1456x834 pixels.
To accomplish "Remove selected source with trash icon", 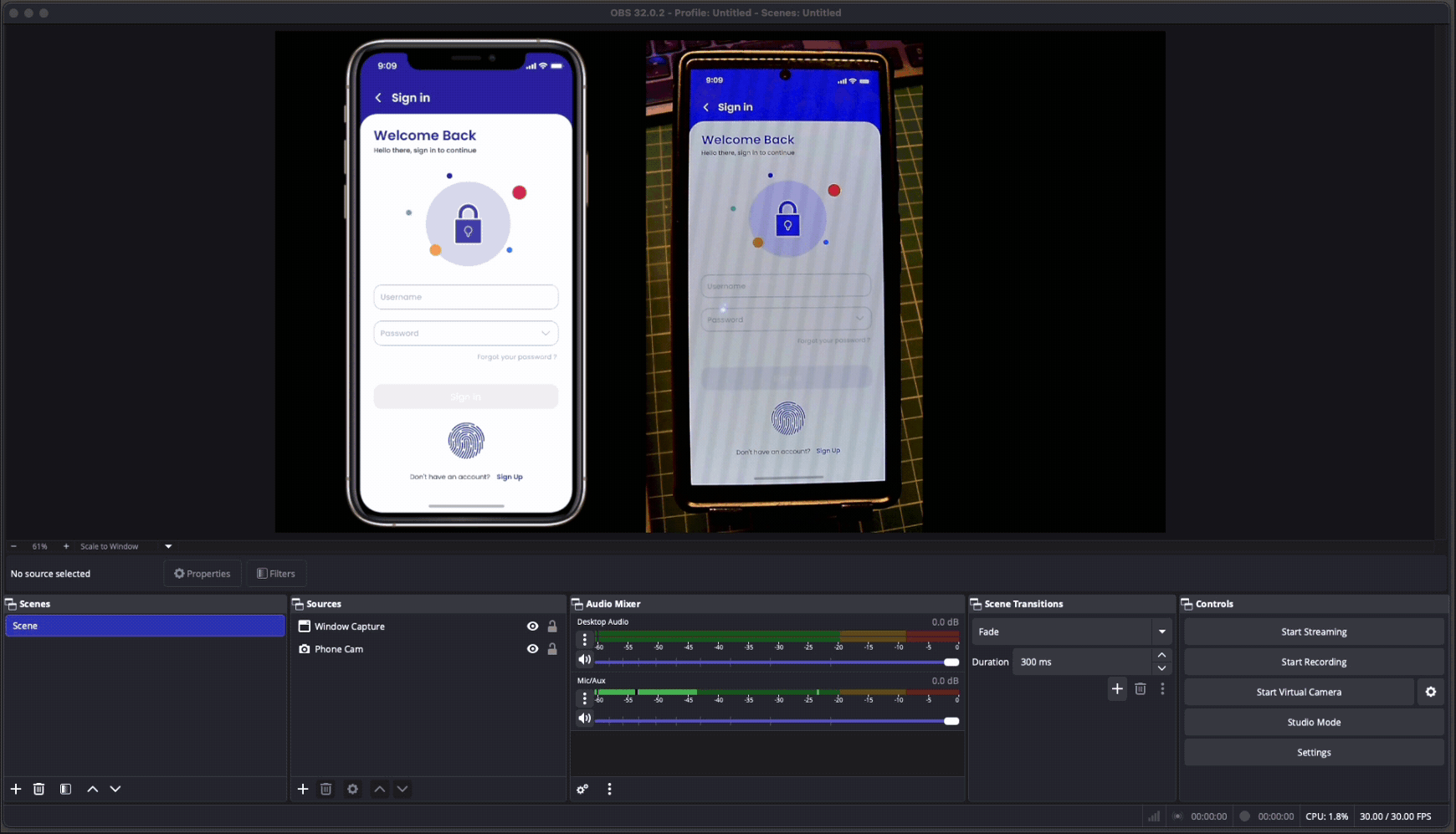I will (326, 789).
